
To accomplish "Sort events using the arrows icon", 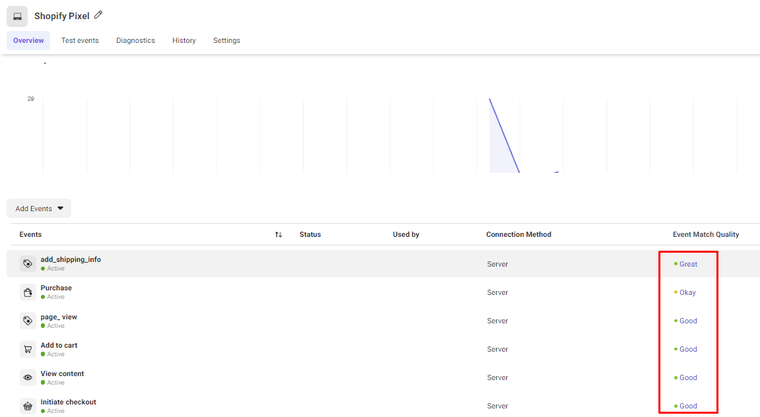I will 278,235.
